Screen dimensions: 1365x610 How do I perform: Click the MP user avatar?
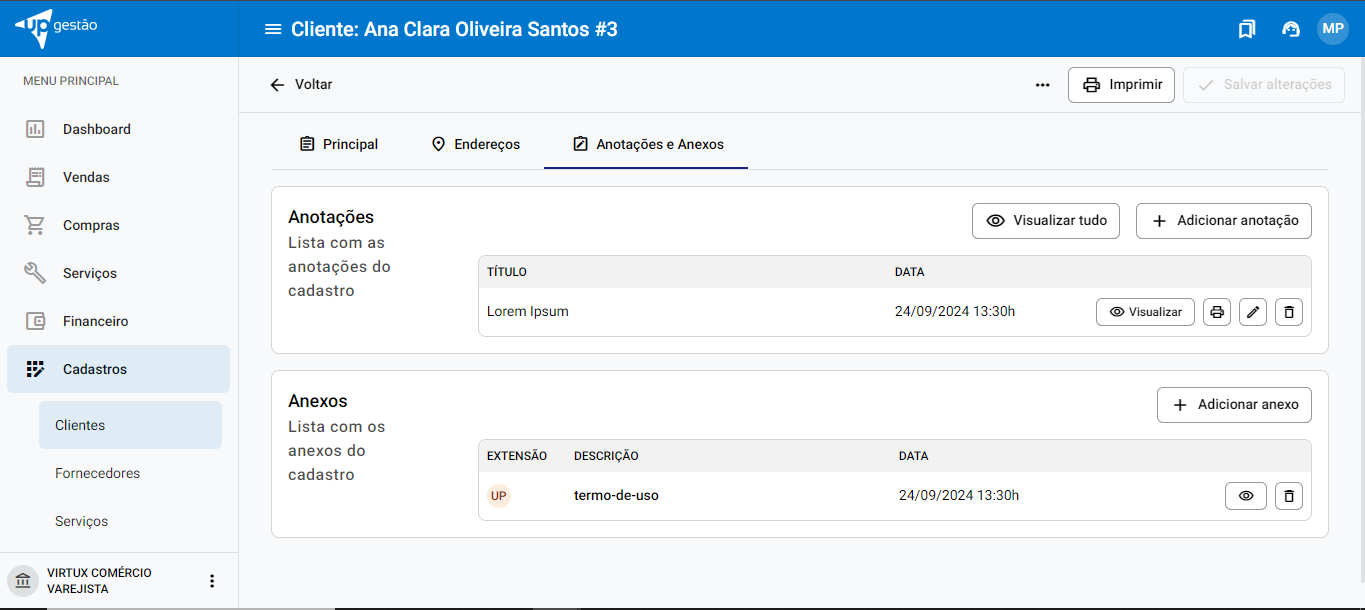point(1333,29)
